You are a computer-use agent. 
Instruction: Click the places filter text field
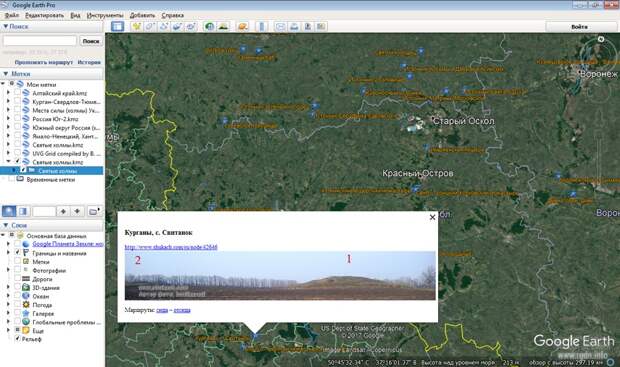(44, 211)
